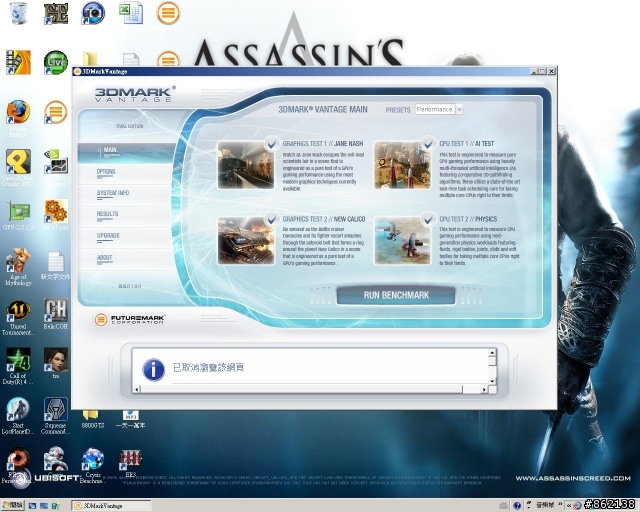
Task: Toggle Graphics Test 2 New Calico checkmark
Action: click(271, 219)
